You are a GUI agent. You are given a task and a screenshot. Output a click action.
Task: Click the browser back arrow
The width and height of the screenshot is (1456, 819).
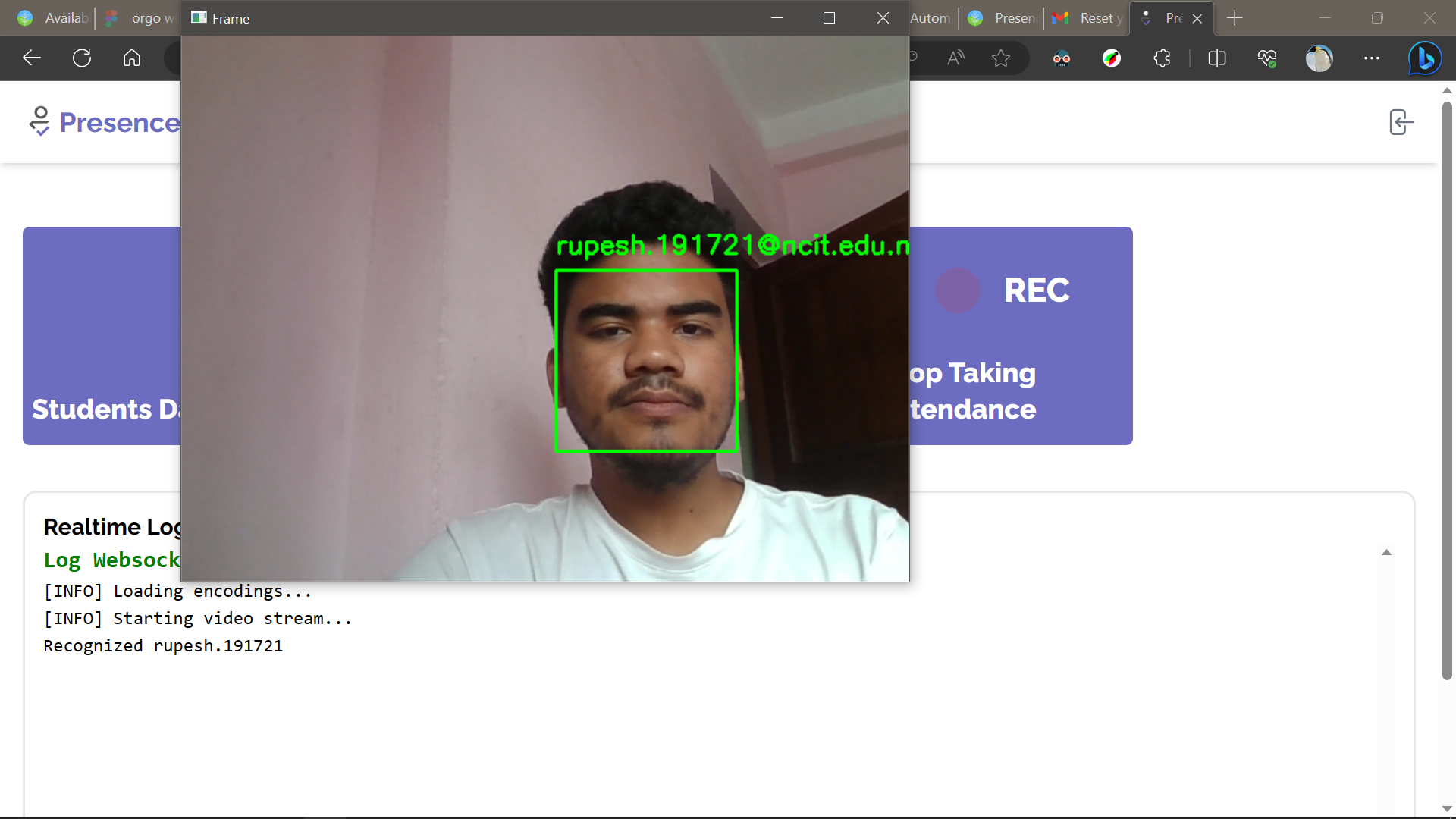point(32,58)
